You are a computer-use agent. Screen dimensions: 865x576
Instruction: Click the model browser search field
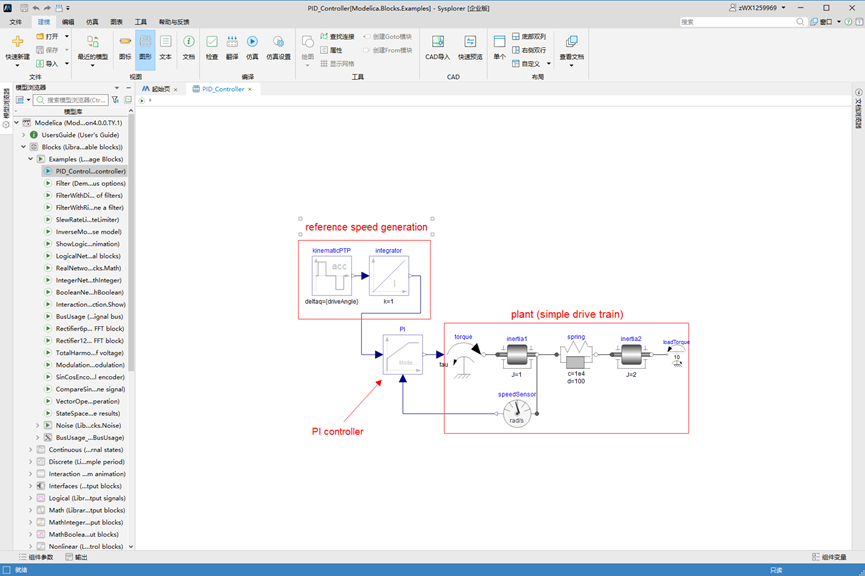[71, 100]
